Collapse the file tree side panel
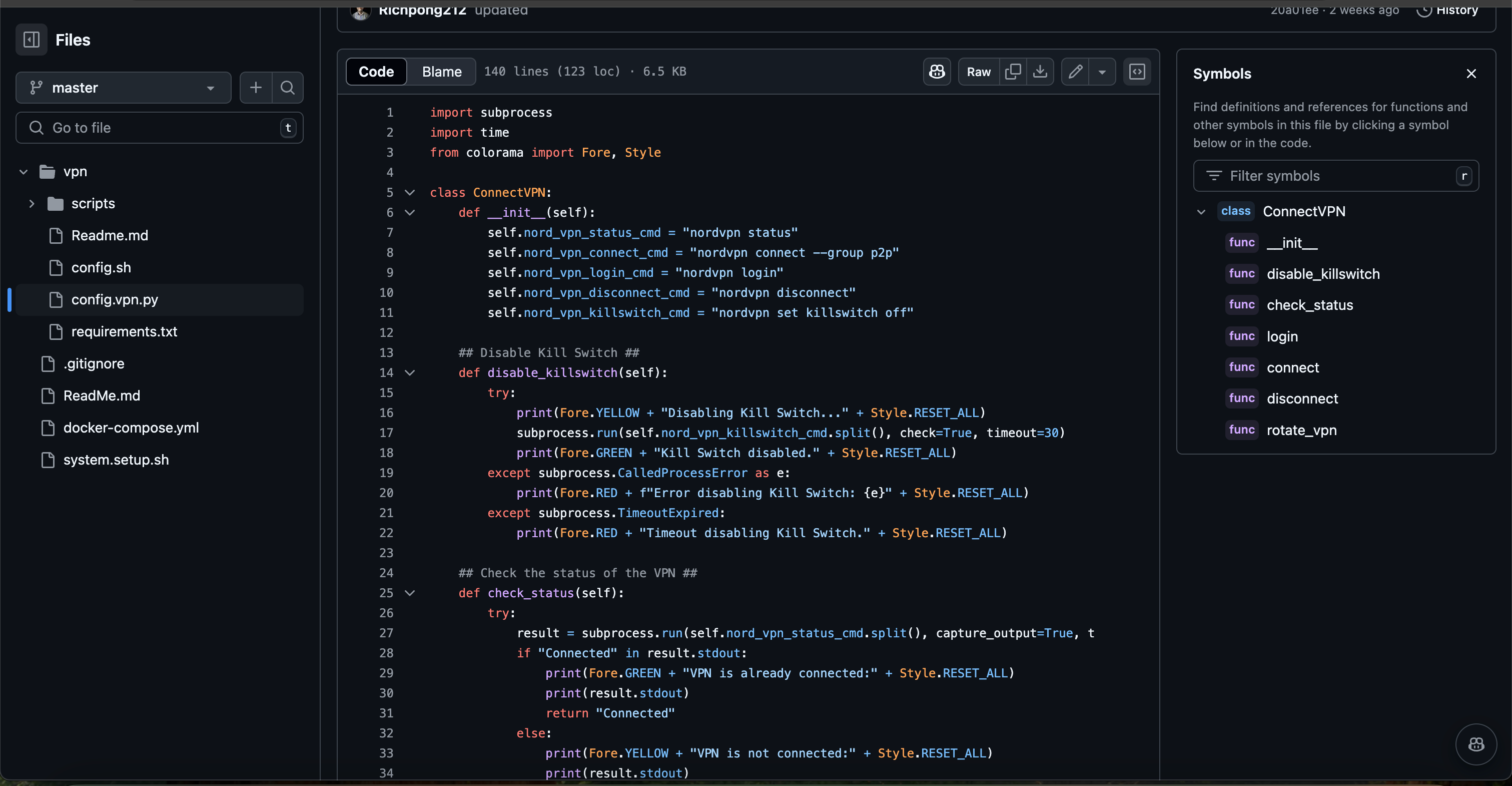This screenshot has height=786, width=1512. pos(31,40)
